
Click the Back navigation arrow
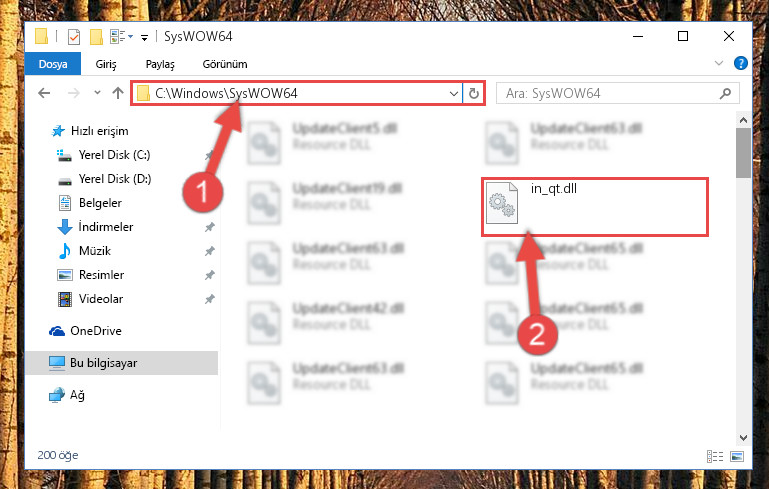[44, 93]
